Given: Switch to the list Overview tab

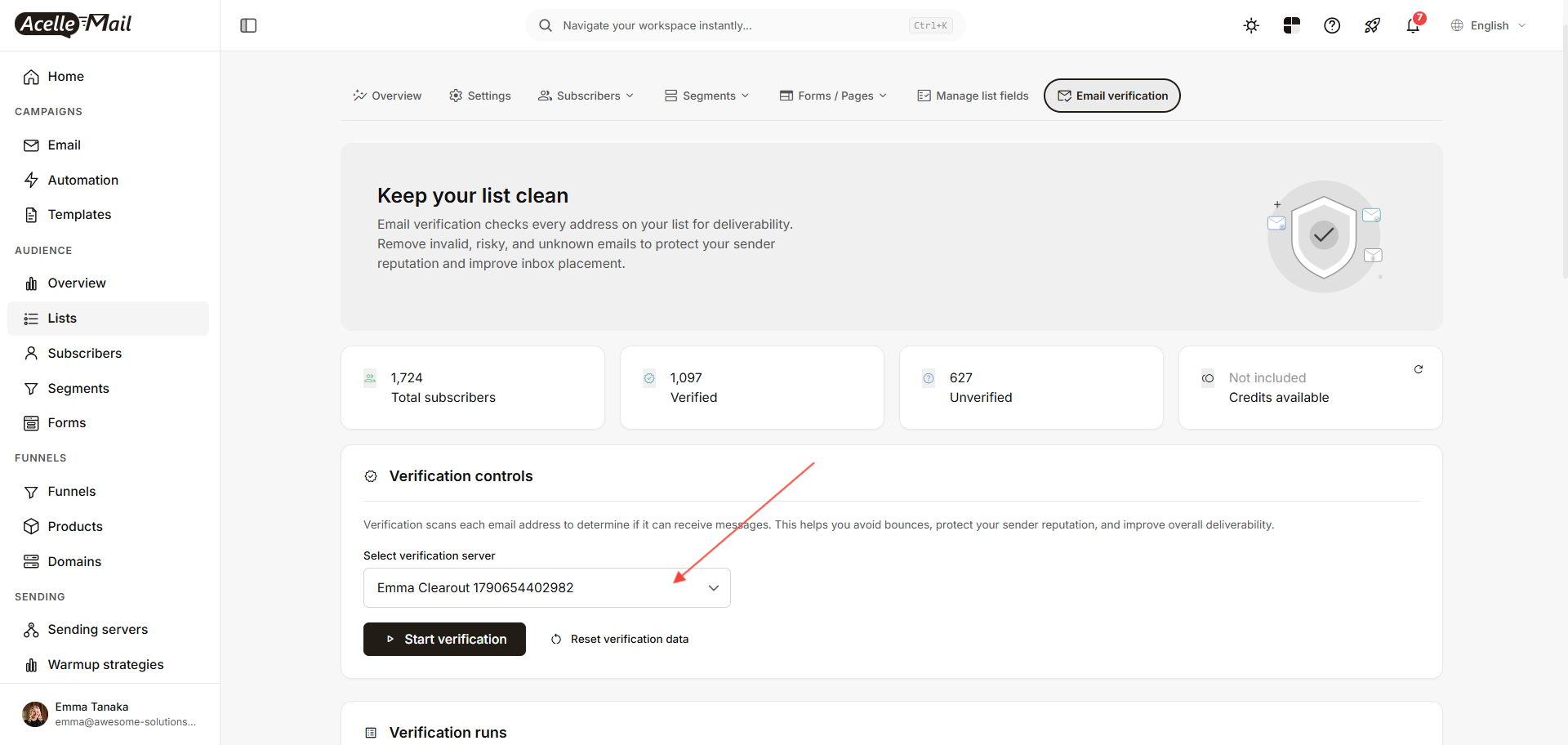Looking at the screenshot, I should pos(387,96).
